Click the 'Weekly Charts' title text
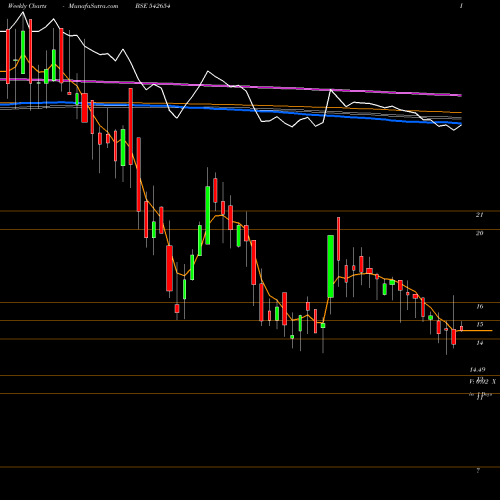The image size is (500, 500). pos(27,6)
